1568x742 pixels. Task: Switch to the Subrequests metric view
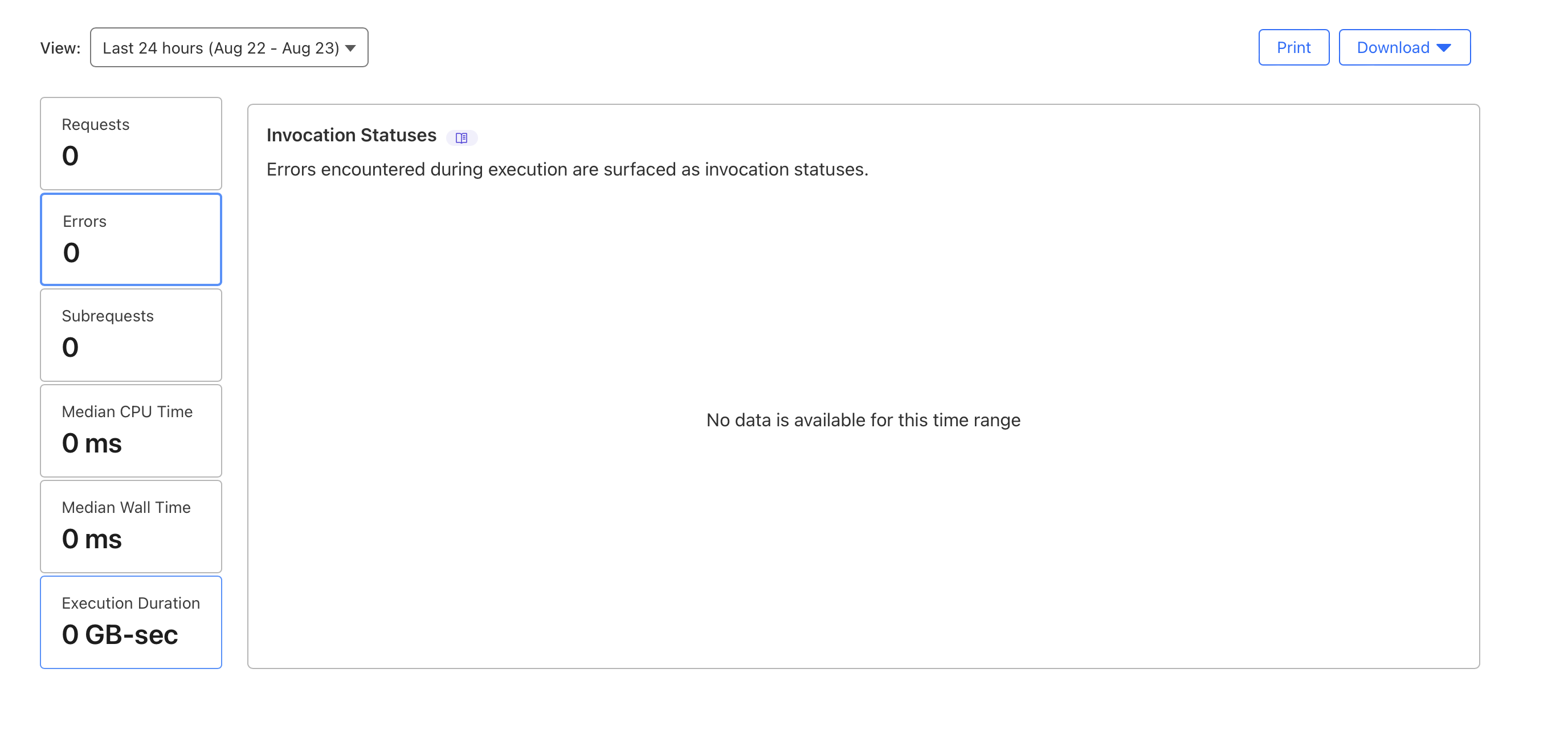[x=130, y=335]
